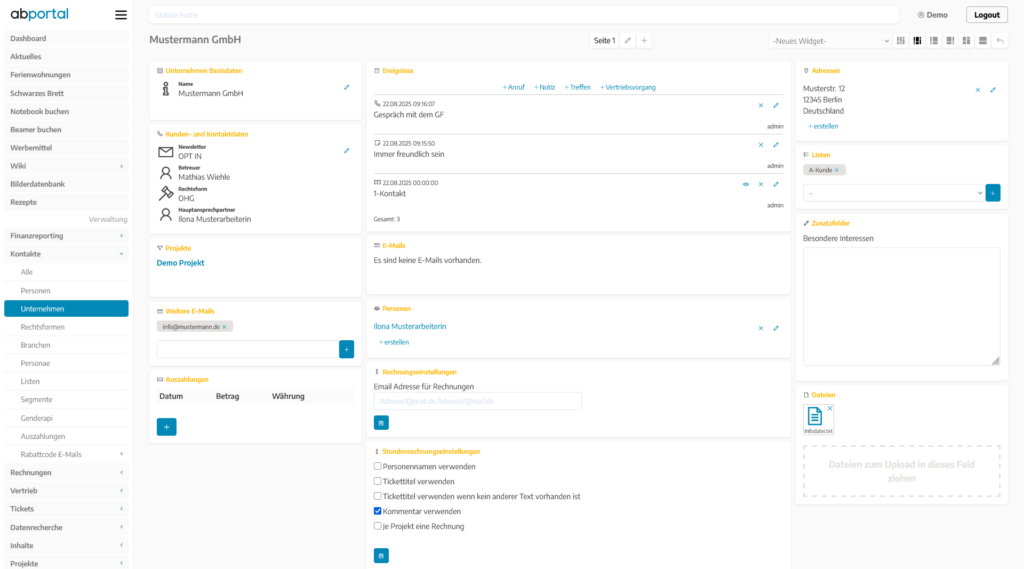Tick 'Je Projekt eine Rechnung' checkbox
Image resolution: width=1024 pixels, height=569 pixels.
point(378,526)
